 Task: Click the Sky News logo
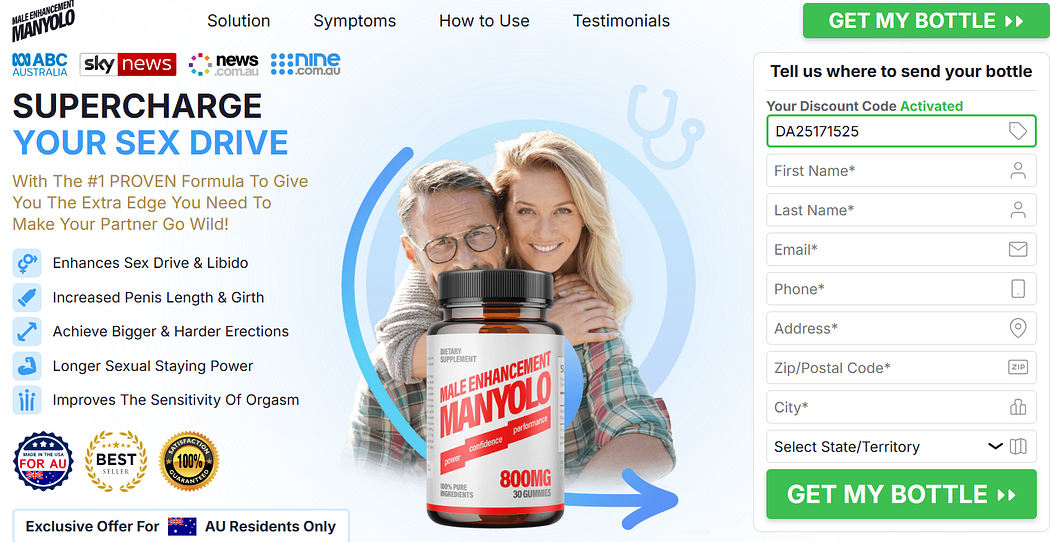pyautogui.click(x=128, y=64)
